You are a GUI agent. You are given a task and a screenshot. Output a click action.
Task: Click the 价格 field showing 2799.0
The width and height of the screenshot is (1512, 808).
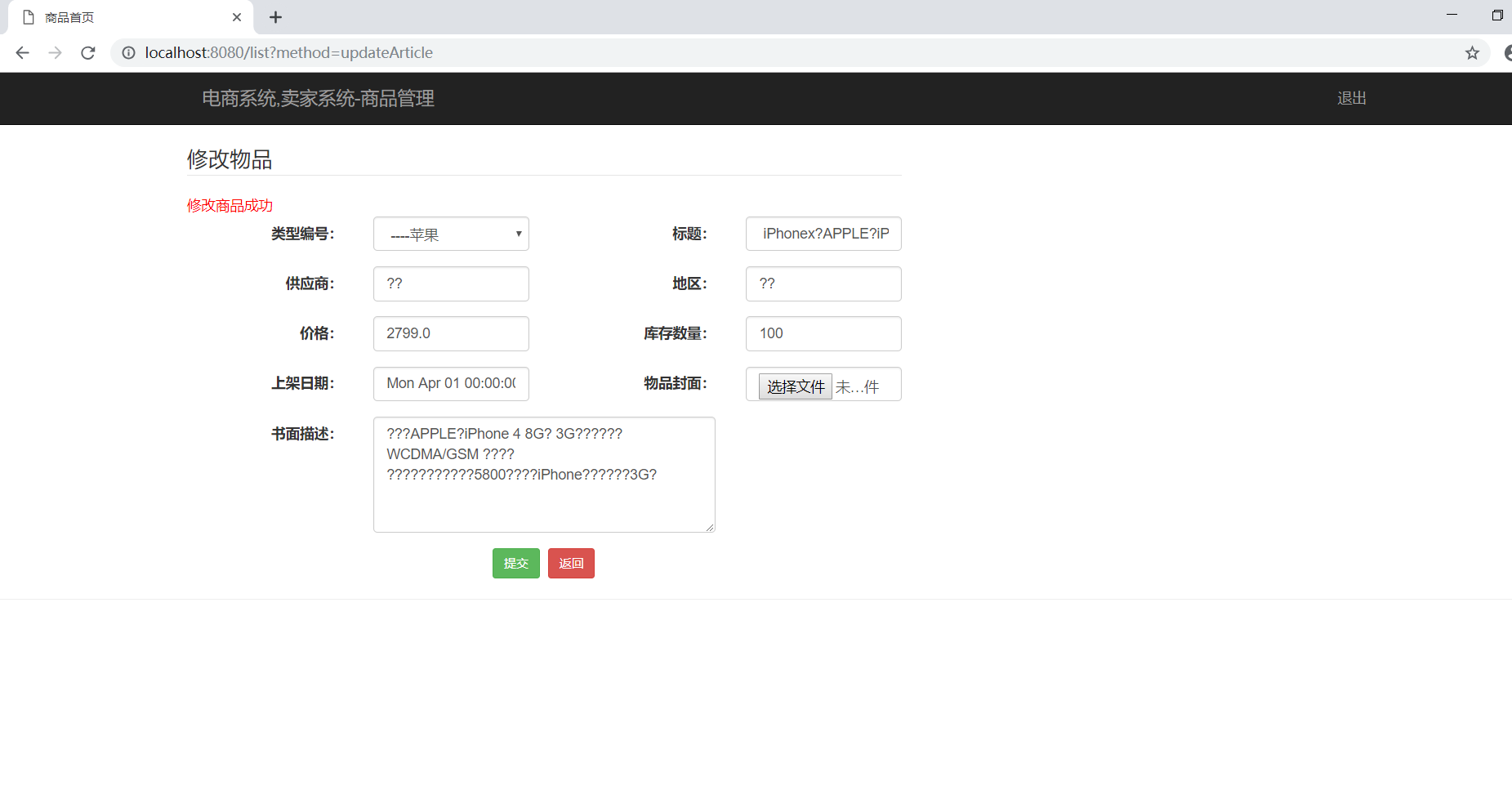pos(451,333)
